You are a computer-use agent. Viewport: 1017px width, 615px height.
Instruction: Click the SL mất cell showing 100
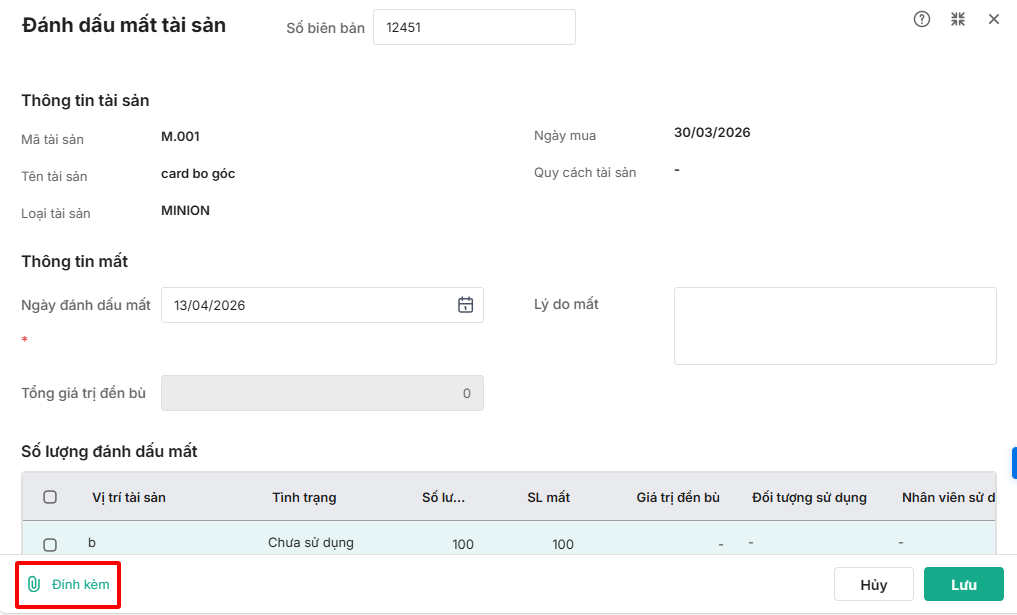click(562, 544)
